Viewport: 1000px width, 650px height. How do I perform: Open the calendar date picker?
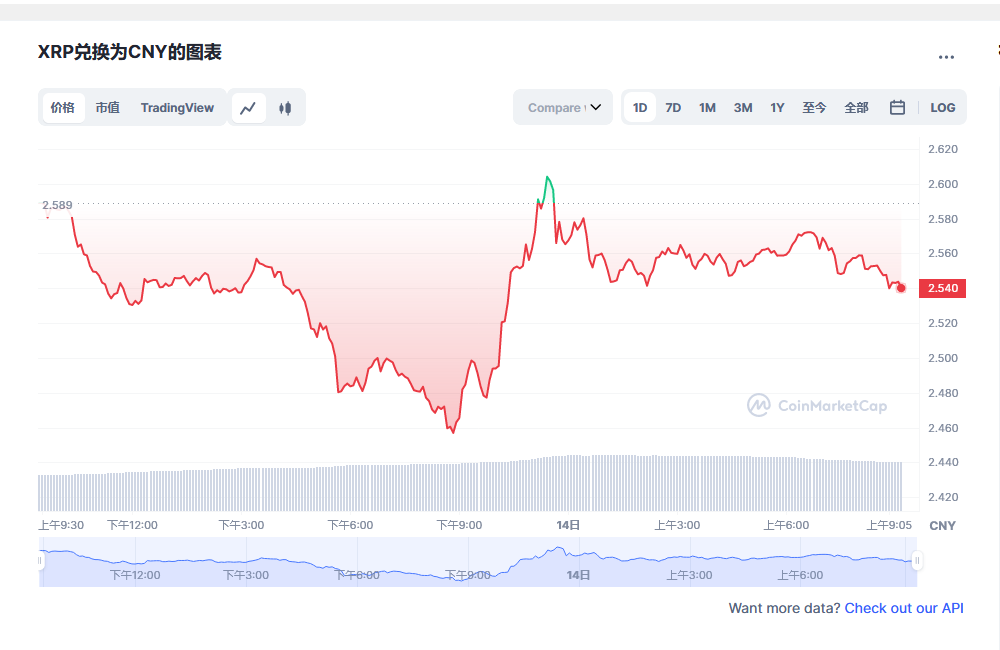(897, 107)
